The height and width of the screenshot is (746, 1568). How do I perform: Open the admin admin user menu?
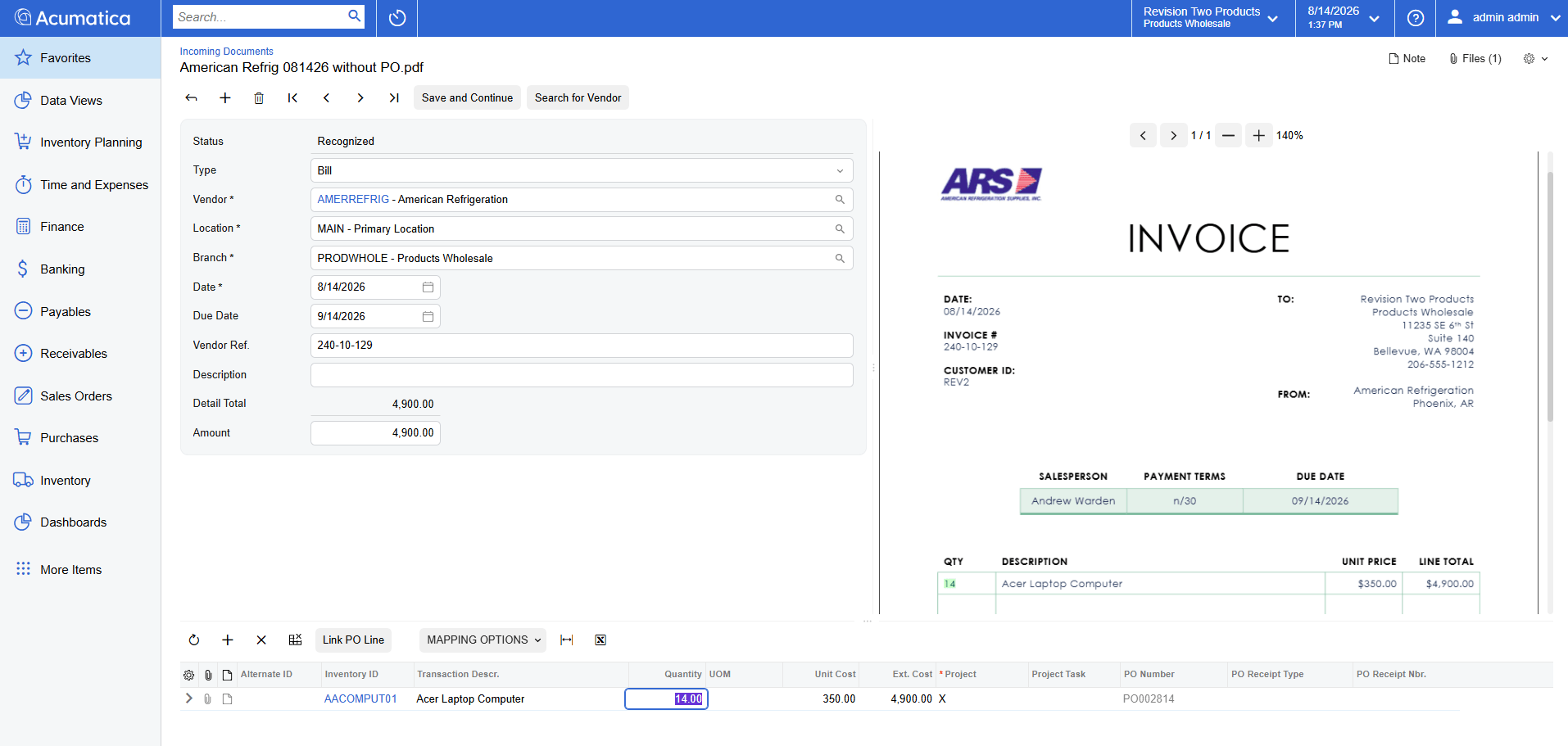[1504, 18]
